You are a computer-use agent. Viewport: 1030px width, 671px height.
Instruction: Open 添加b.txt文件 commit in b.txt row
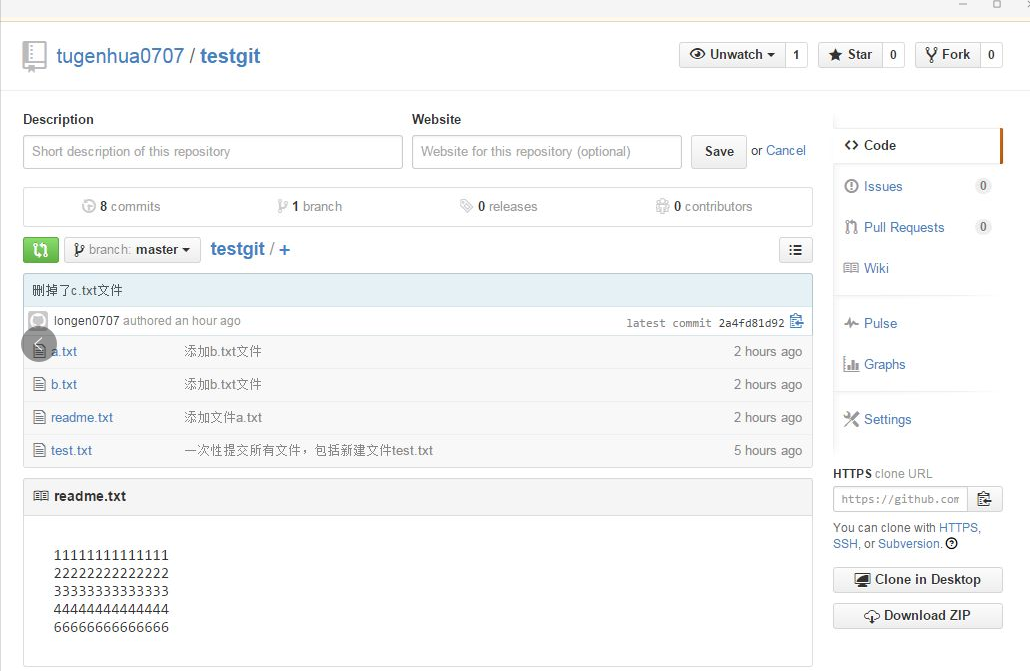point(223,384)
